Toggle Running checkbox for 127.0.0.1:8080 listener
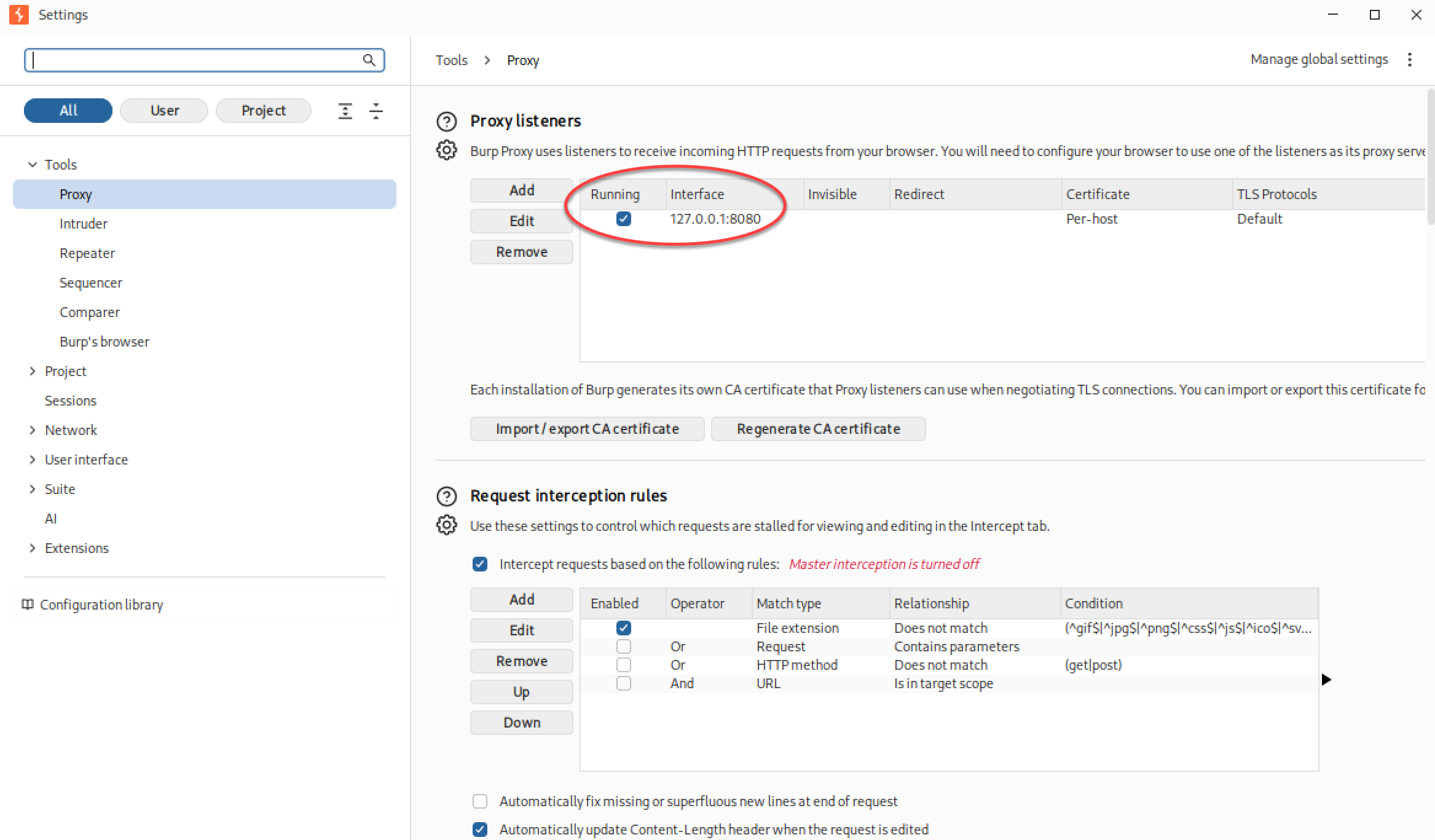Screen dimensions: 1435x840 coord(624,219)
